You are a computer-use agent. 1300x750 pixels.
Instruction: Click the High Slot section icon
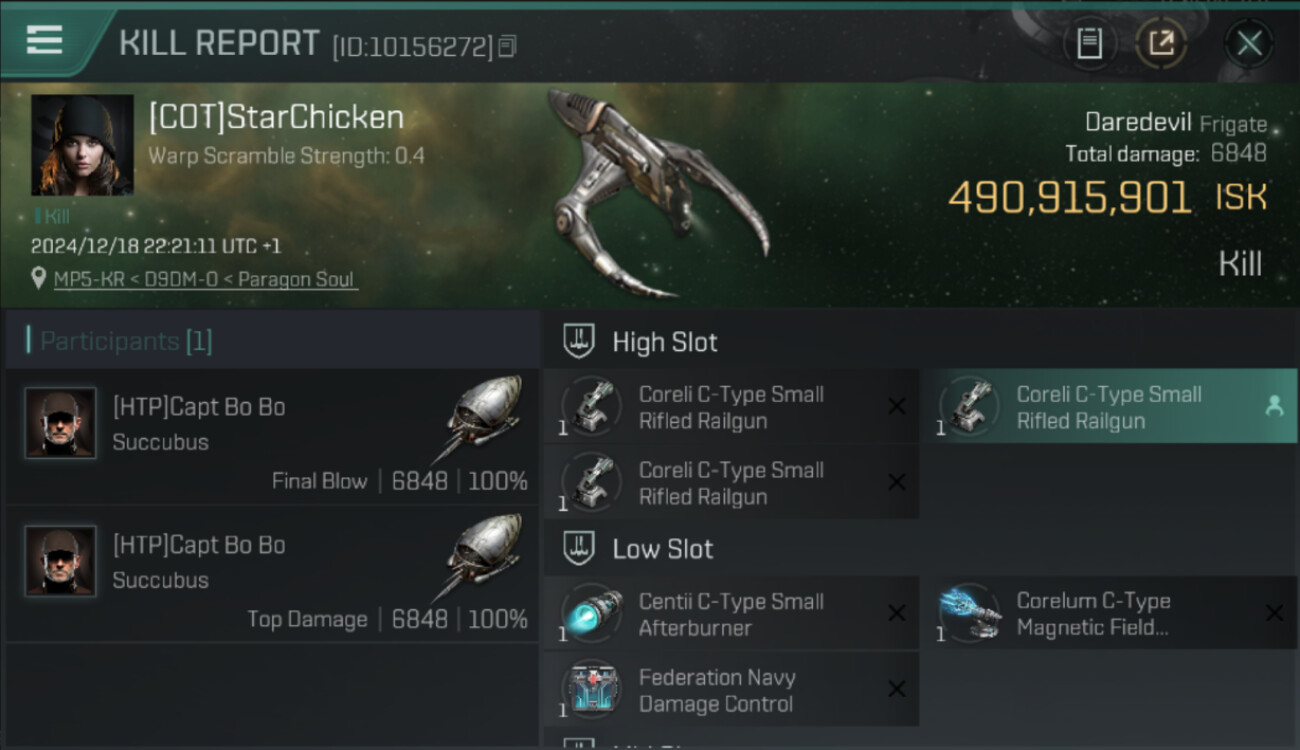pyautogui.click(x=579, y=342)
